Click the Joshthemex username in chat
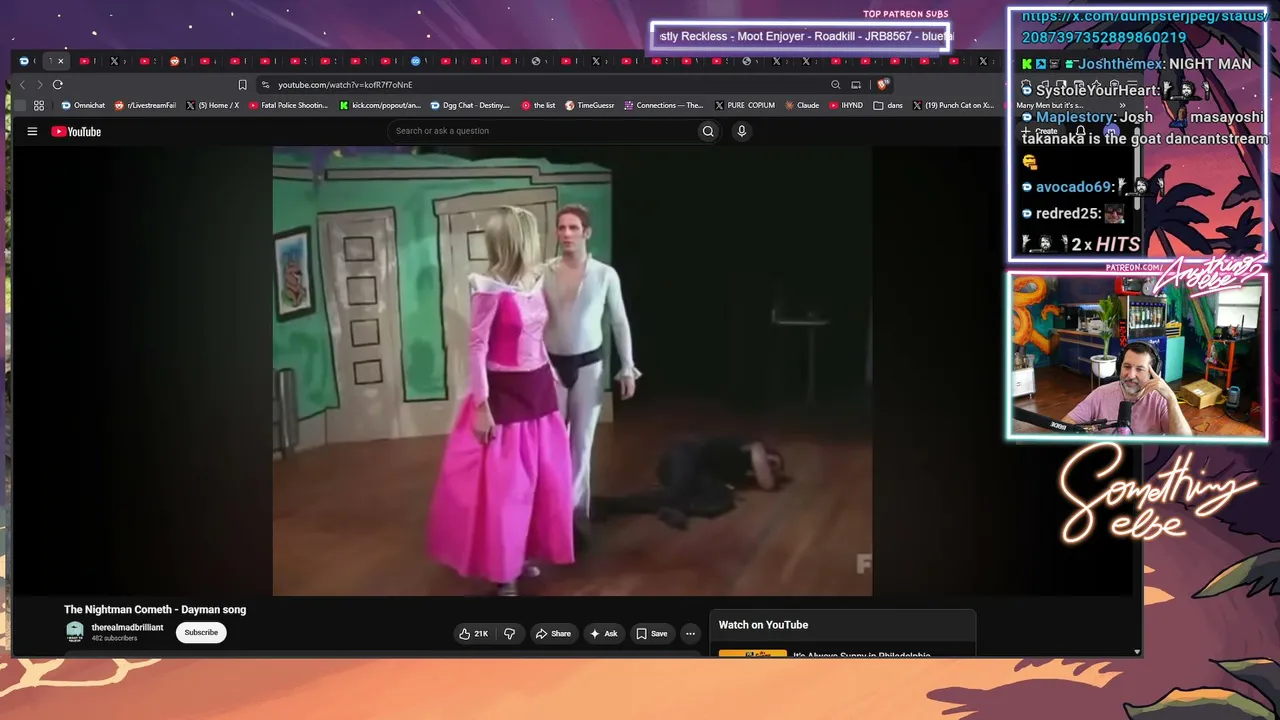This screenshot has height=720, width=1280. pos(1120,64)
